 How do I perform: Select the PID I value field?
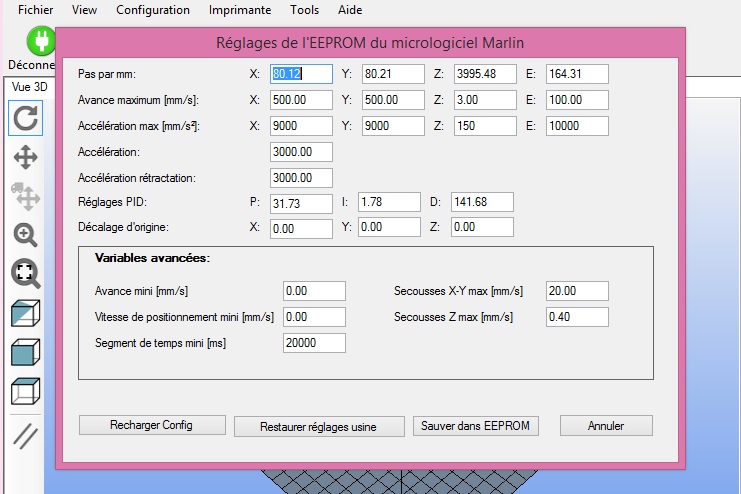389,202
